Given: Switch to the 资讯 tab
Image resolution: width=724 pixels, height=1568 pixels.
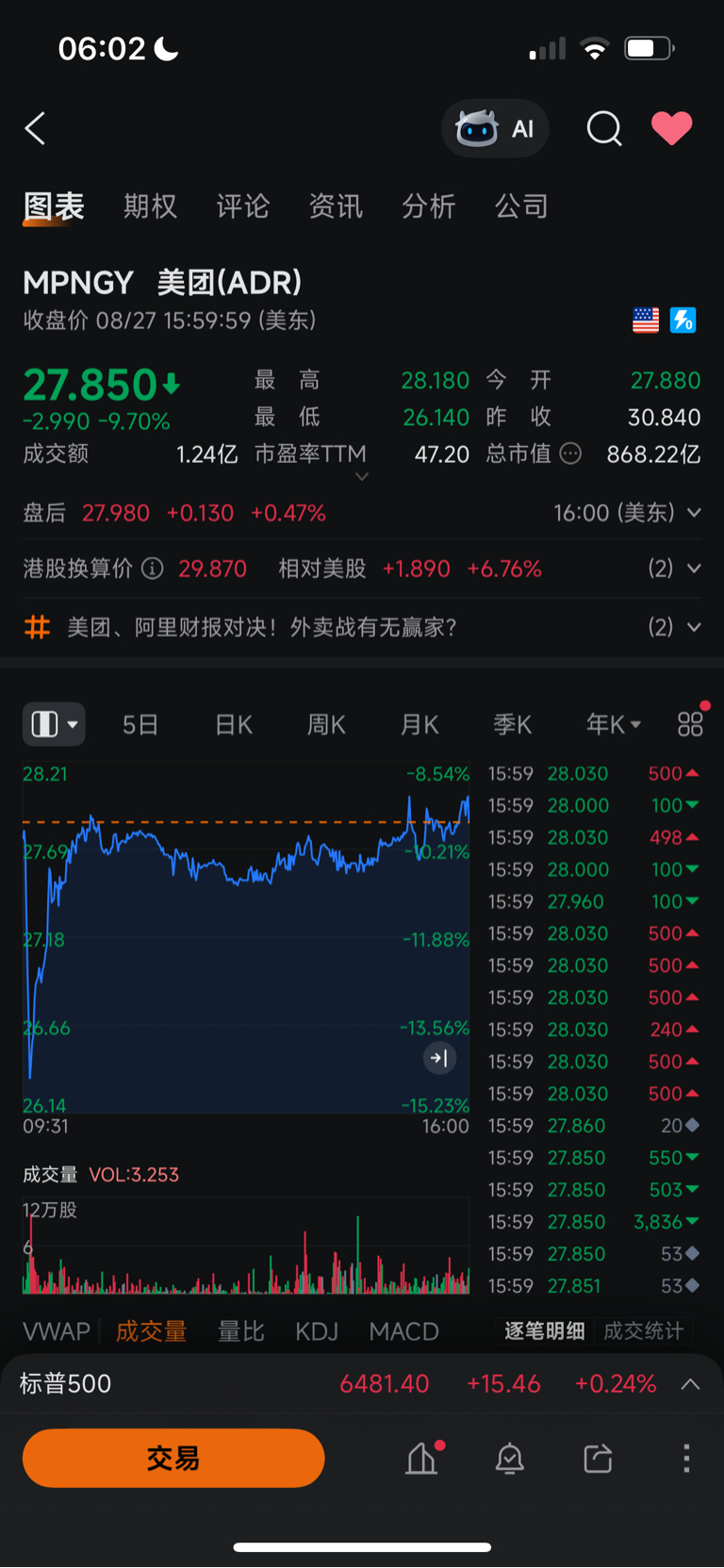Looking at the screenshot, I should [336, 206].
